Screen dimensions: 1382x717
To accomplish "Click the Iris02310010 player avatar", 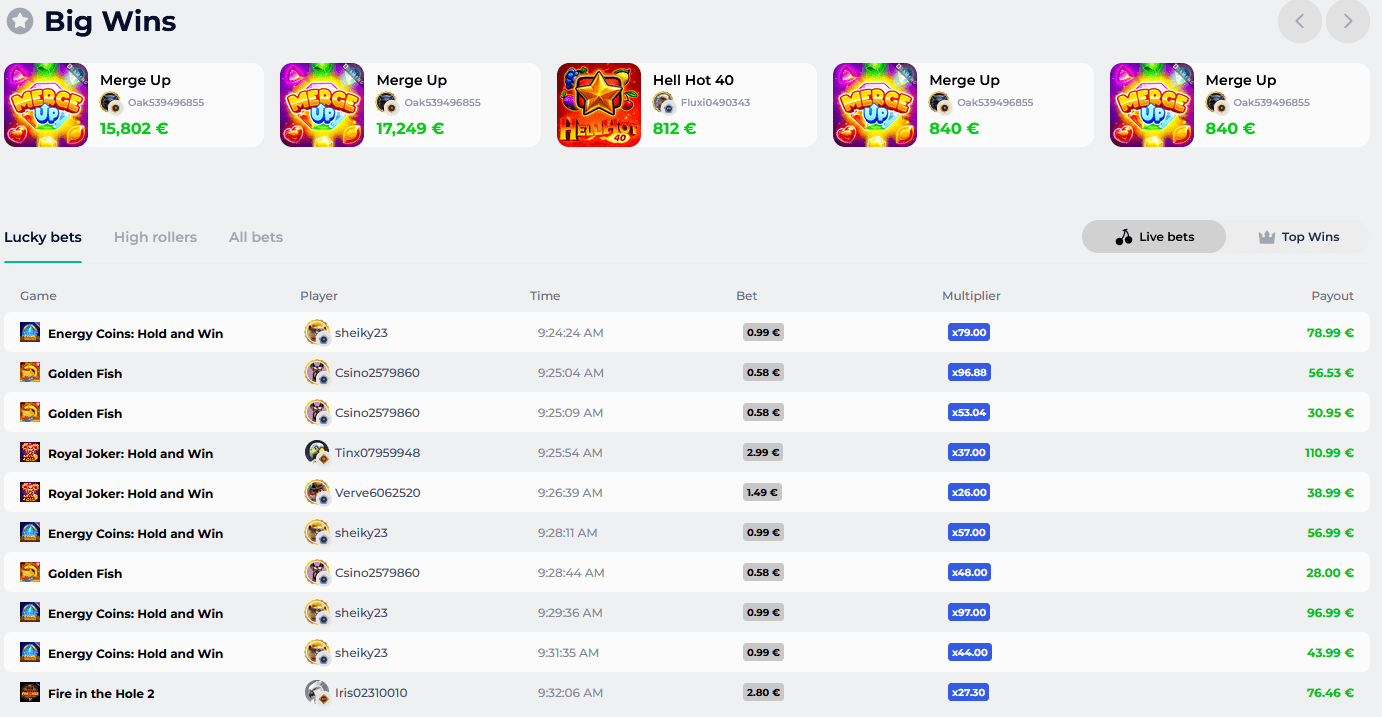I will [317, 693].
